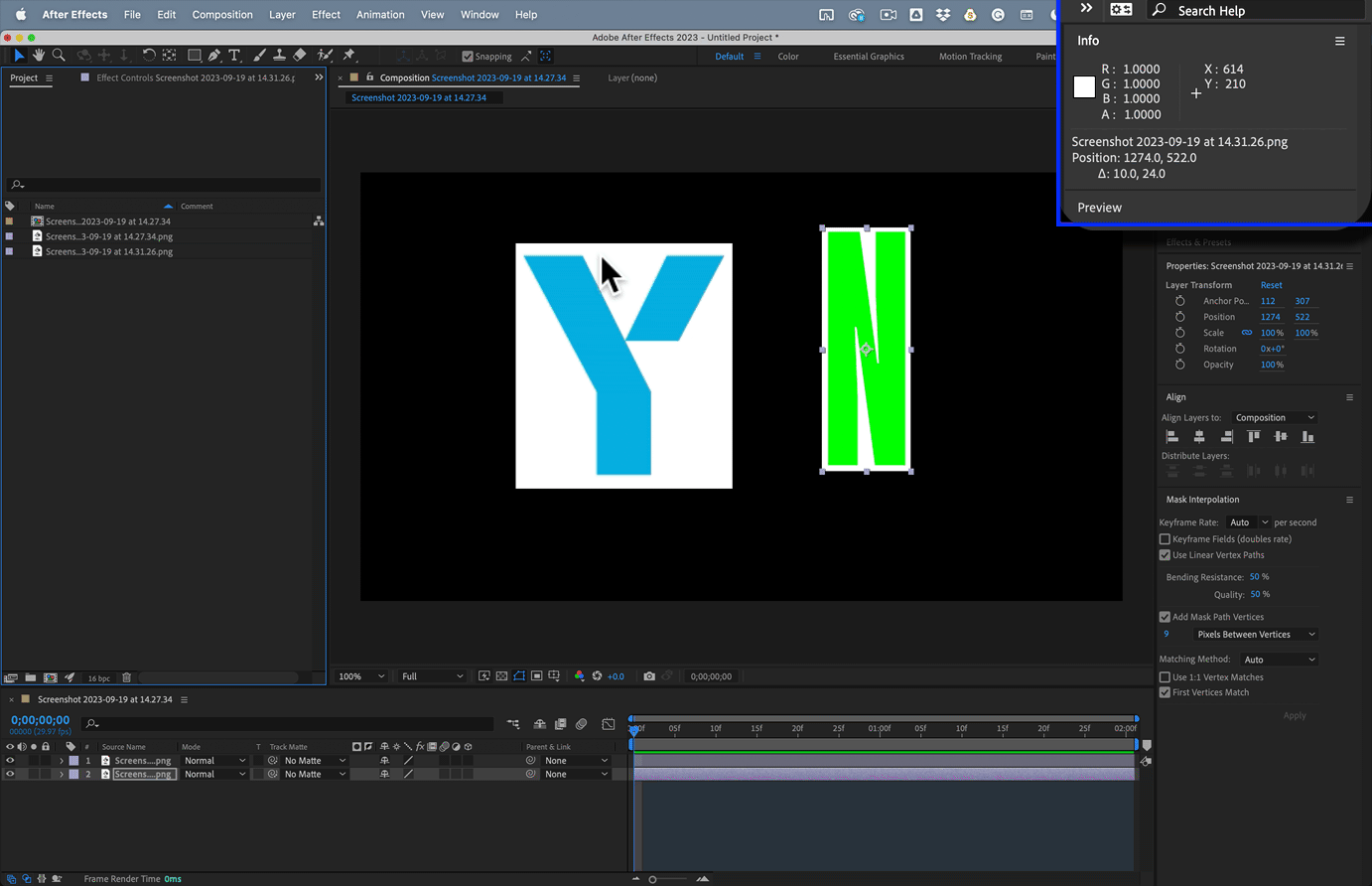Align layers to bottom edge

[x=1307, y=437]
